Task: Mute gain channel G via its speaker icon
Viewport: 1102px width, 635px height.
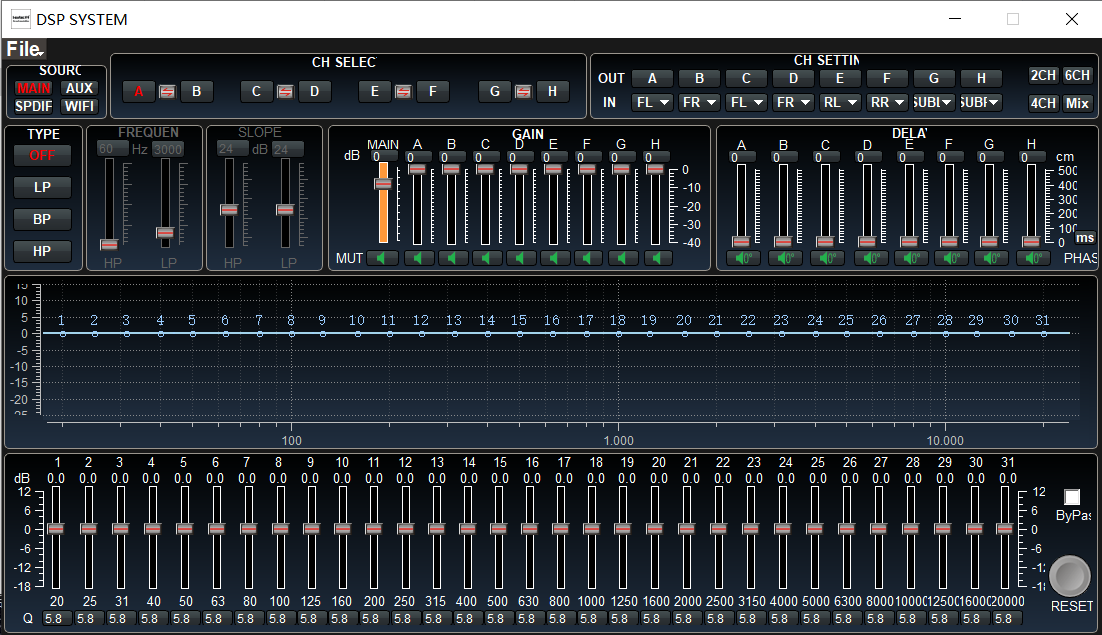Action: [622, 258]
